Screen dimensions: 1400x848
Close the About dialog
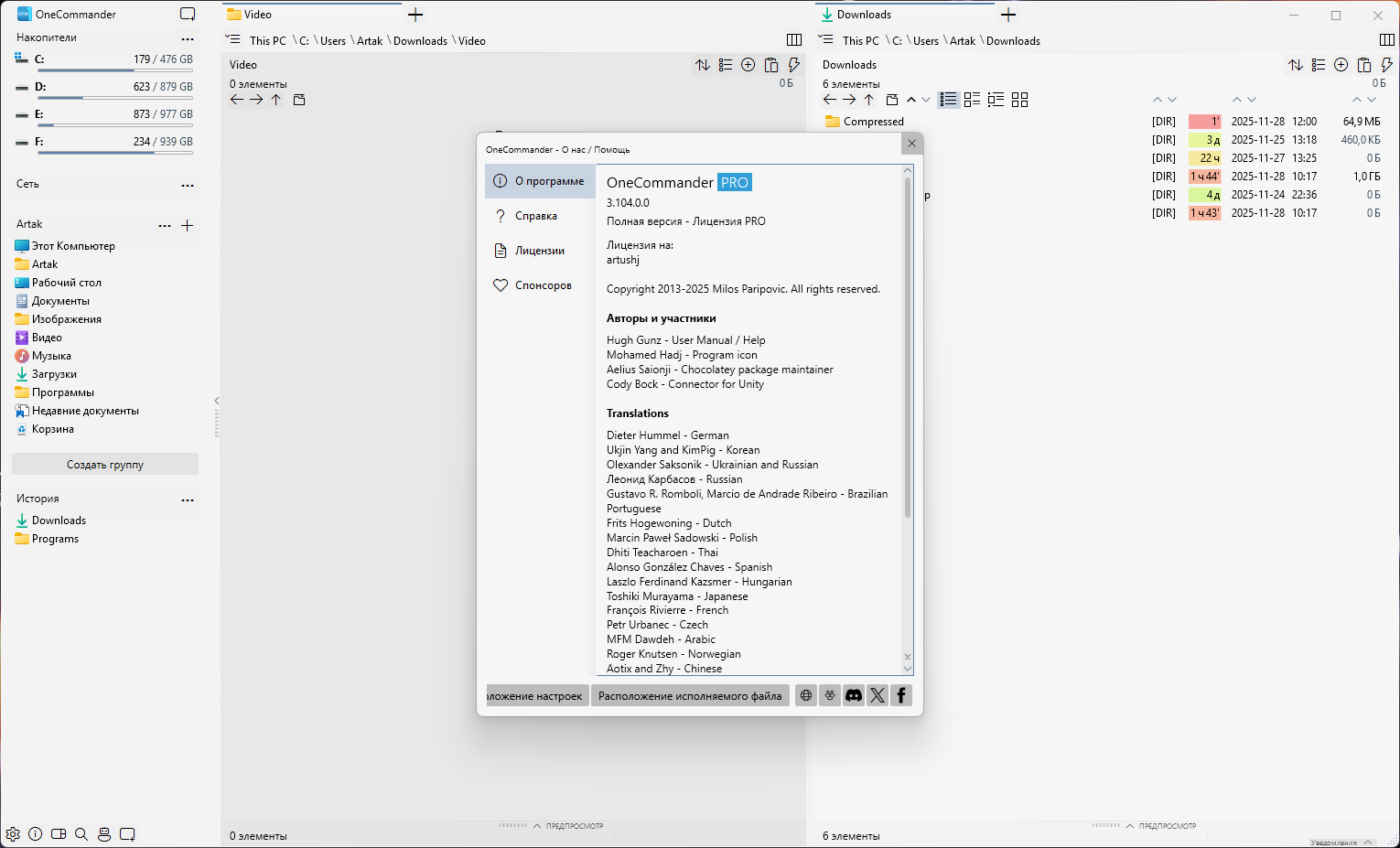click(x=911, y=144)
